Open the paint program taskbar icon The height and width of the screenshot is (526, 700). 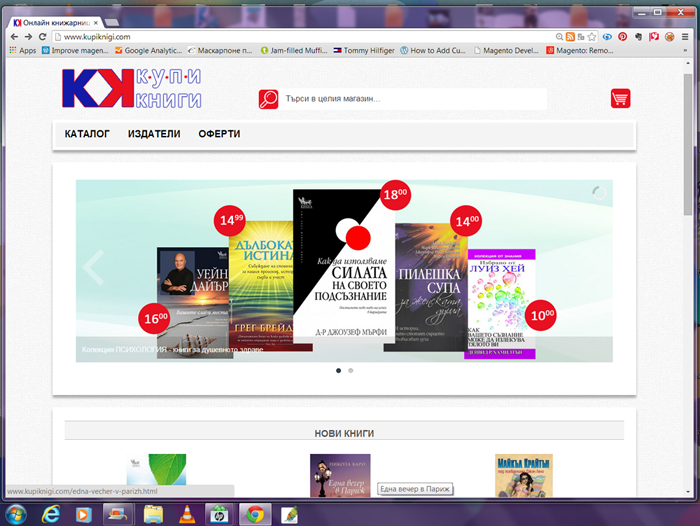(289, 515)
